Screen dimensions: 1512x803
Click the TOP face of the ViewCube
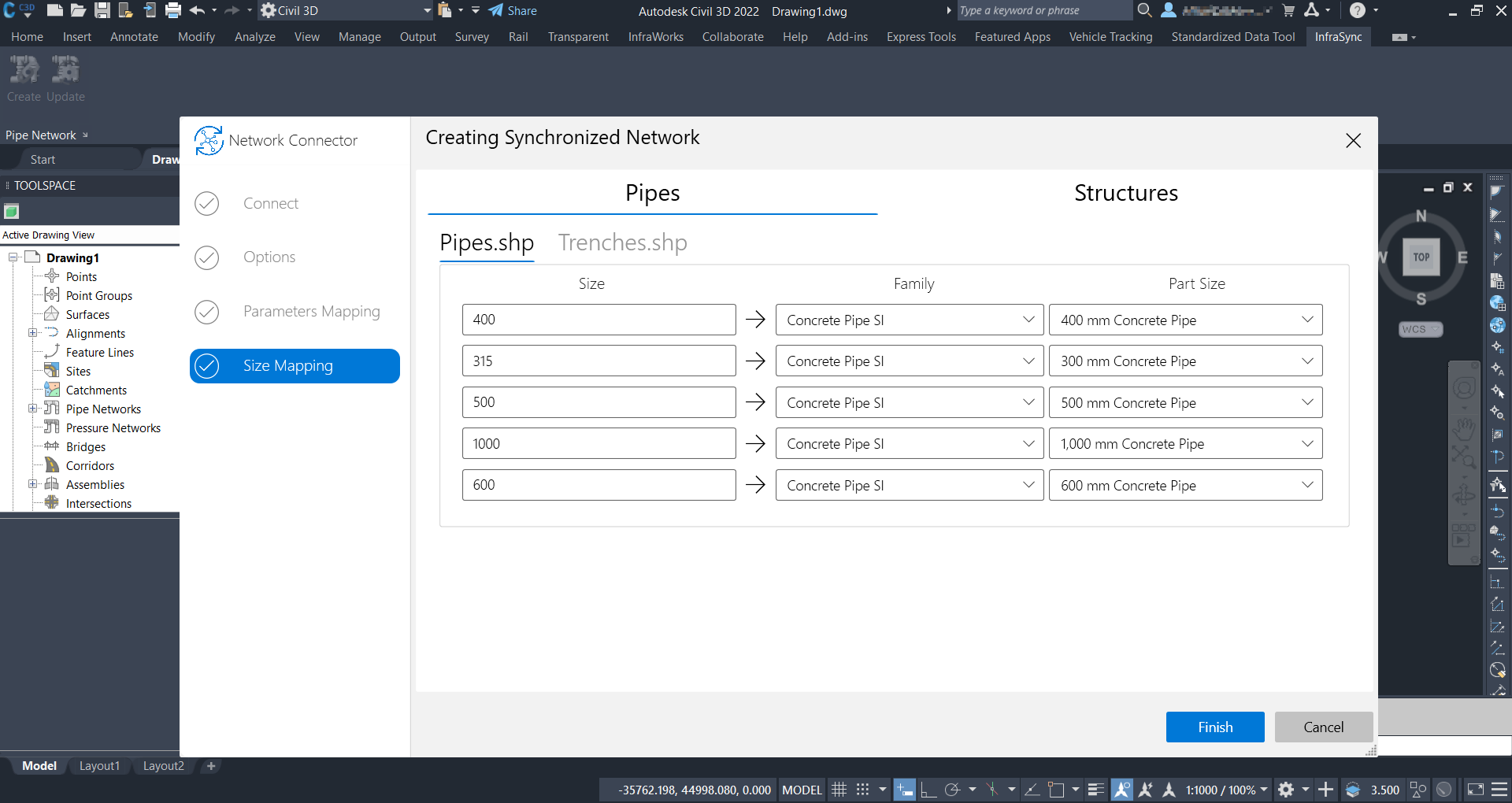tap(1421, 257)
